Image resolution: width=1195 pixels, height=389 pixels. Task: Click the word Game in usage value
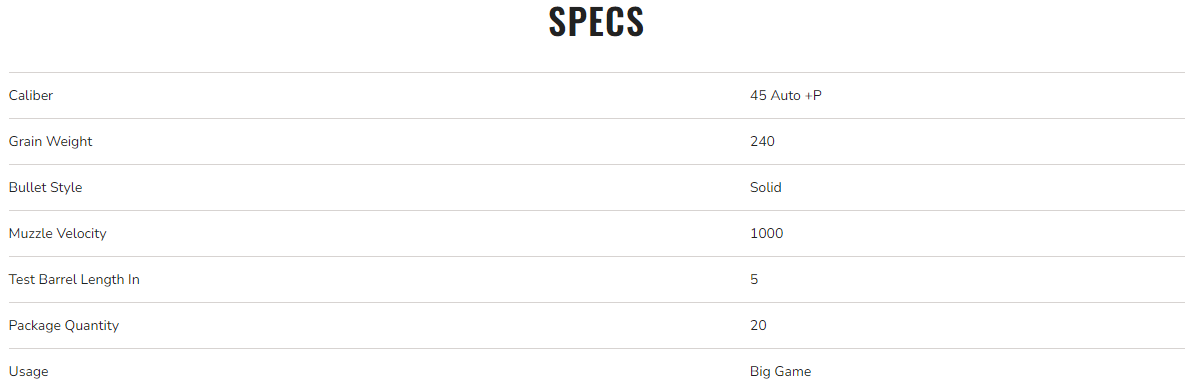(x=793, y=371)
